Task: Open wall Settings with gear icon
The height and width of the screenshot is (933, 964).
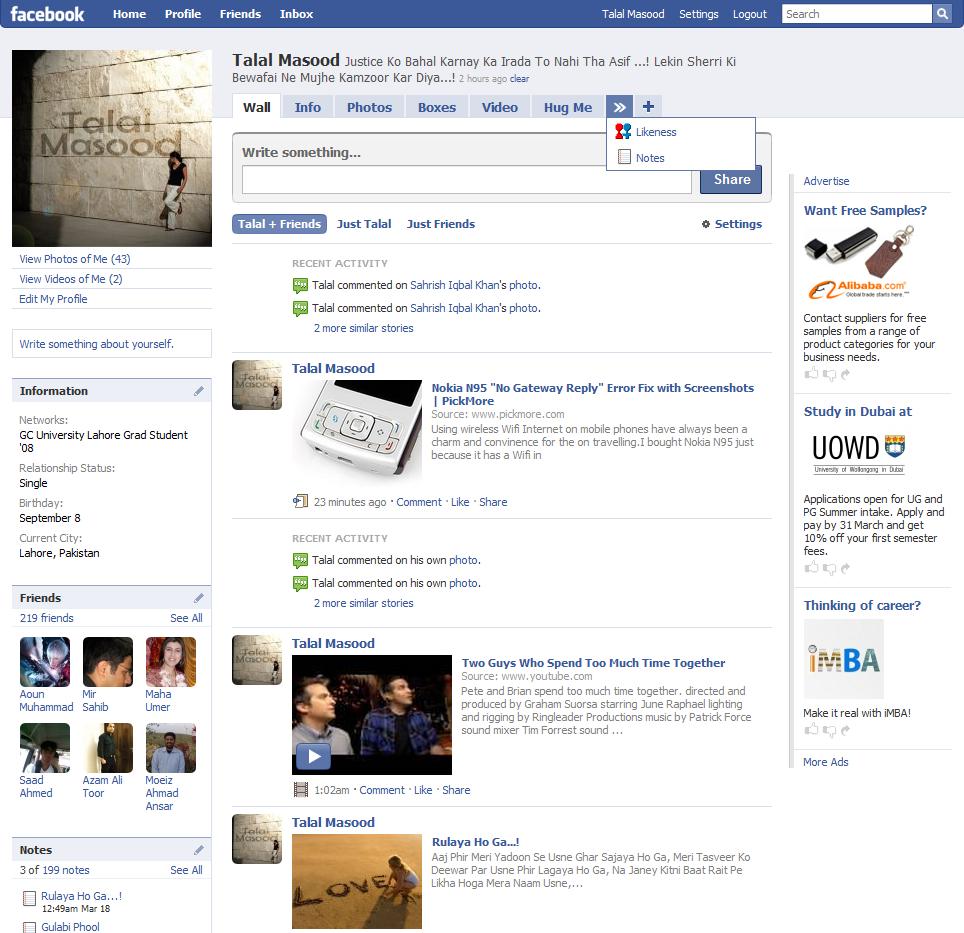Action: click(732, 224)
